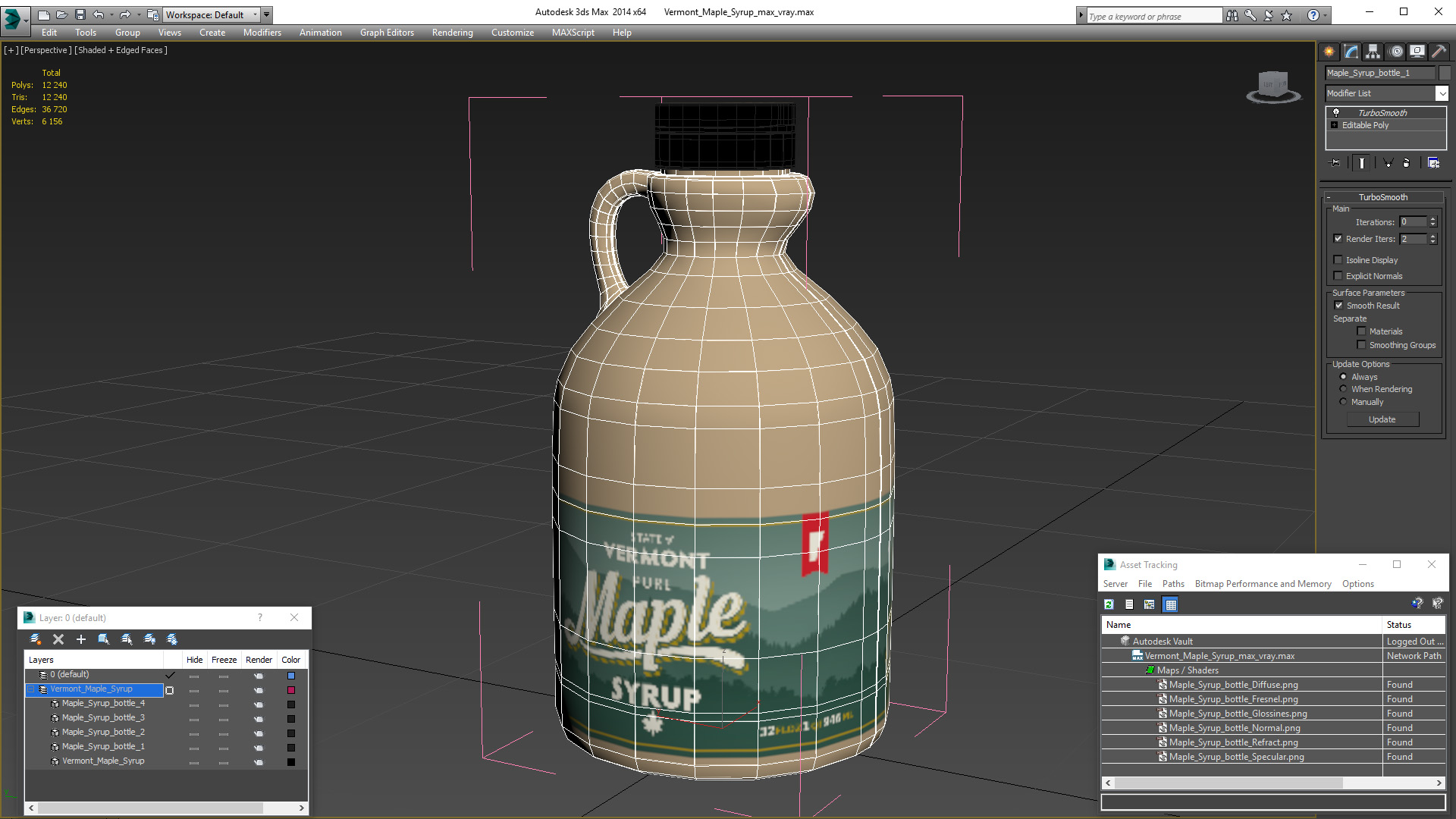The image size is (1456, 819).
Task: Select Maple_Syrup_bottle_Normal.png asset row
Action: [1234, 728]
